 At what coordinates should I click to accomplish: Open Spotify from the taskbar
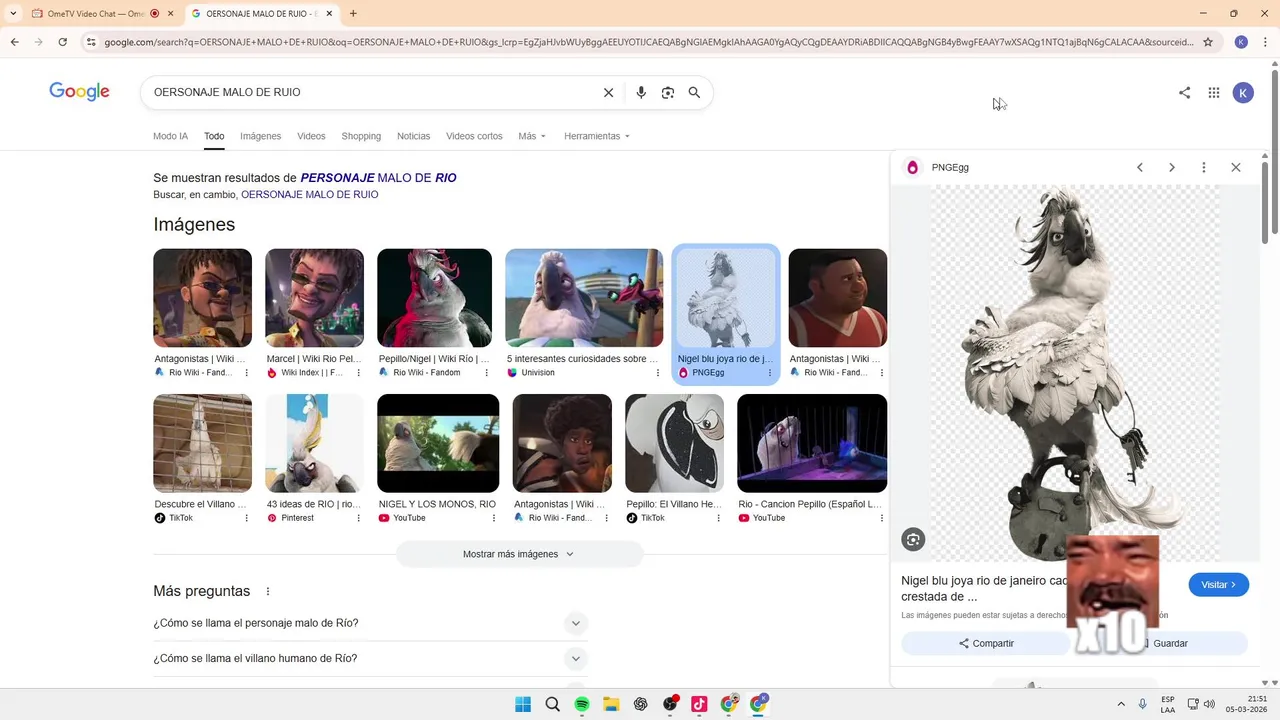[x=582, y=704]
